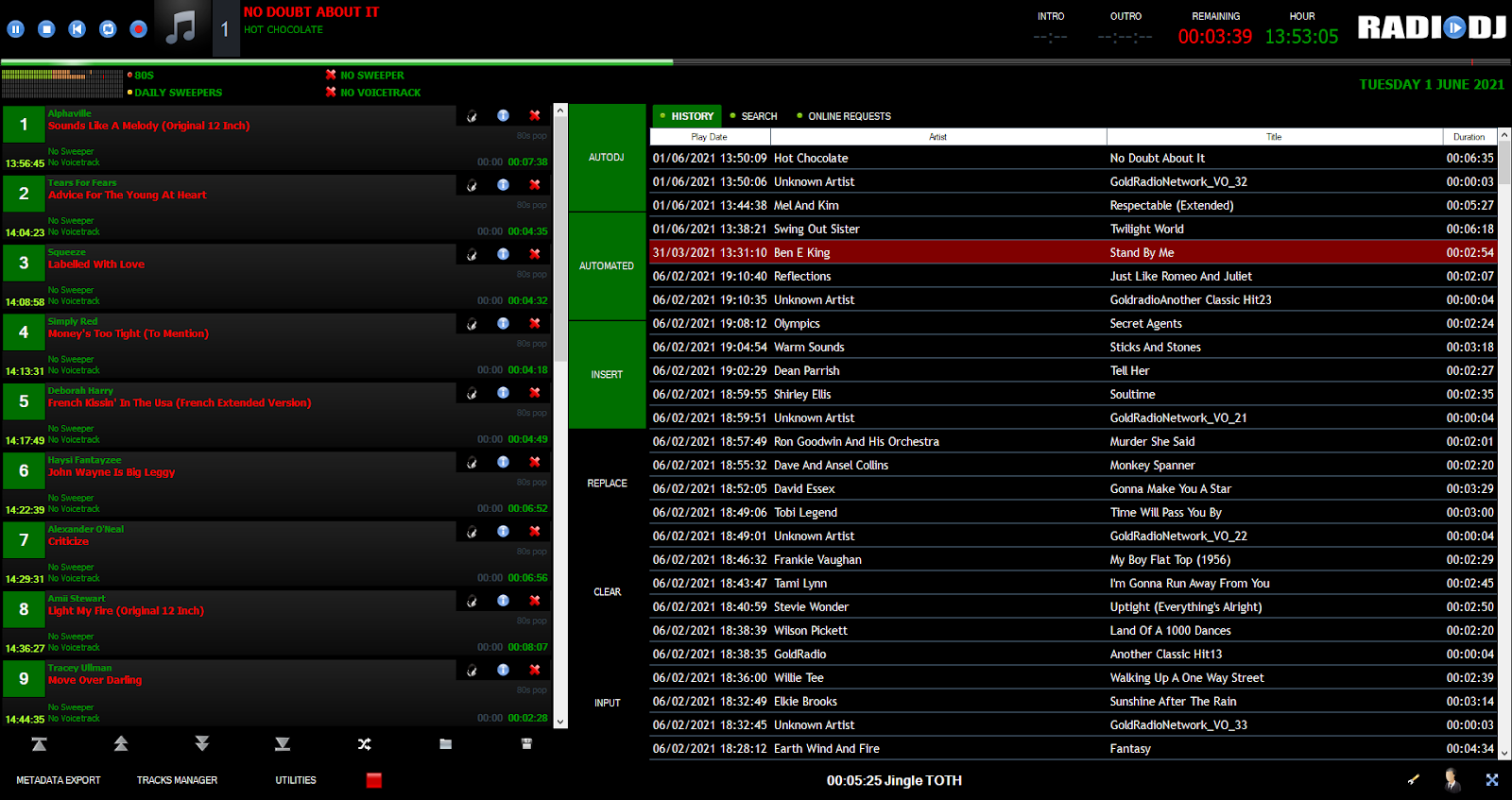The height and width of the screenshot is (800, 1512).
Task: Toggle the AUTOMATED mode button
Action: (607, 266)
